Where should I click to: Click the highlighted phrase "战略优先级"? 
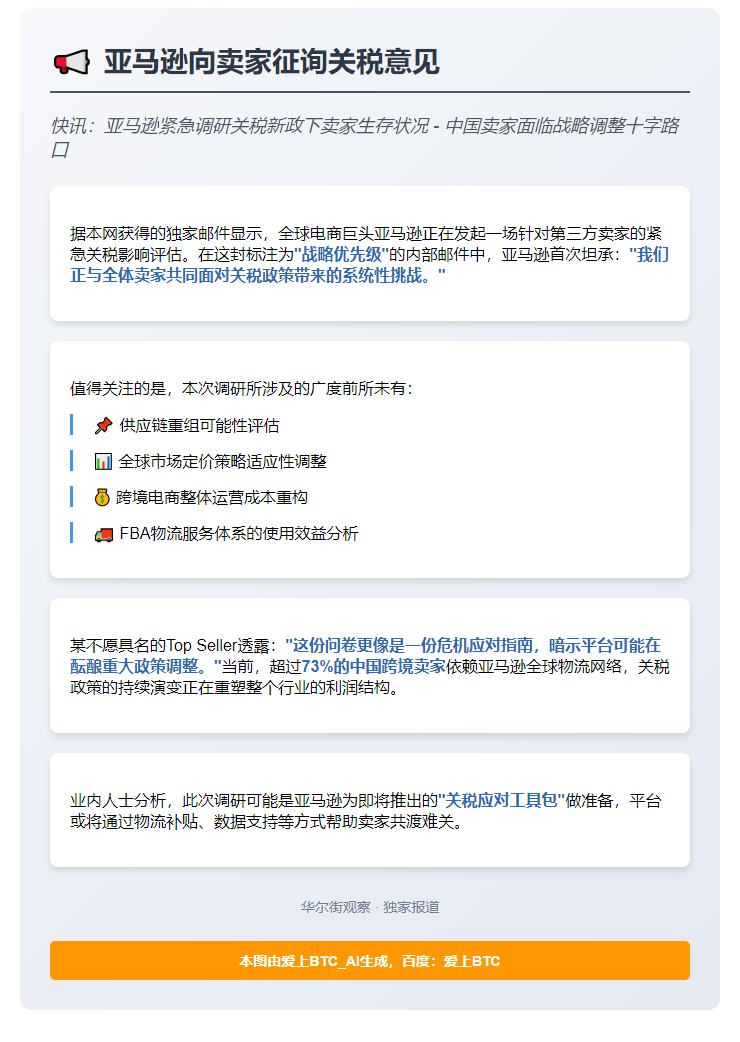pyautogui.click(x=341, y=255)
